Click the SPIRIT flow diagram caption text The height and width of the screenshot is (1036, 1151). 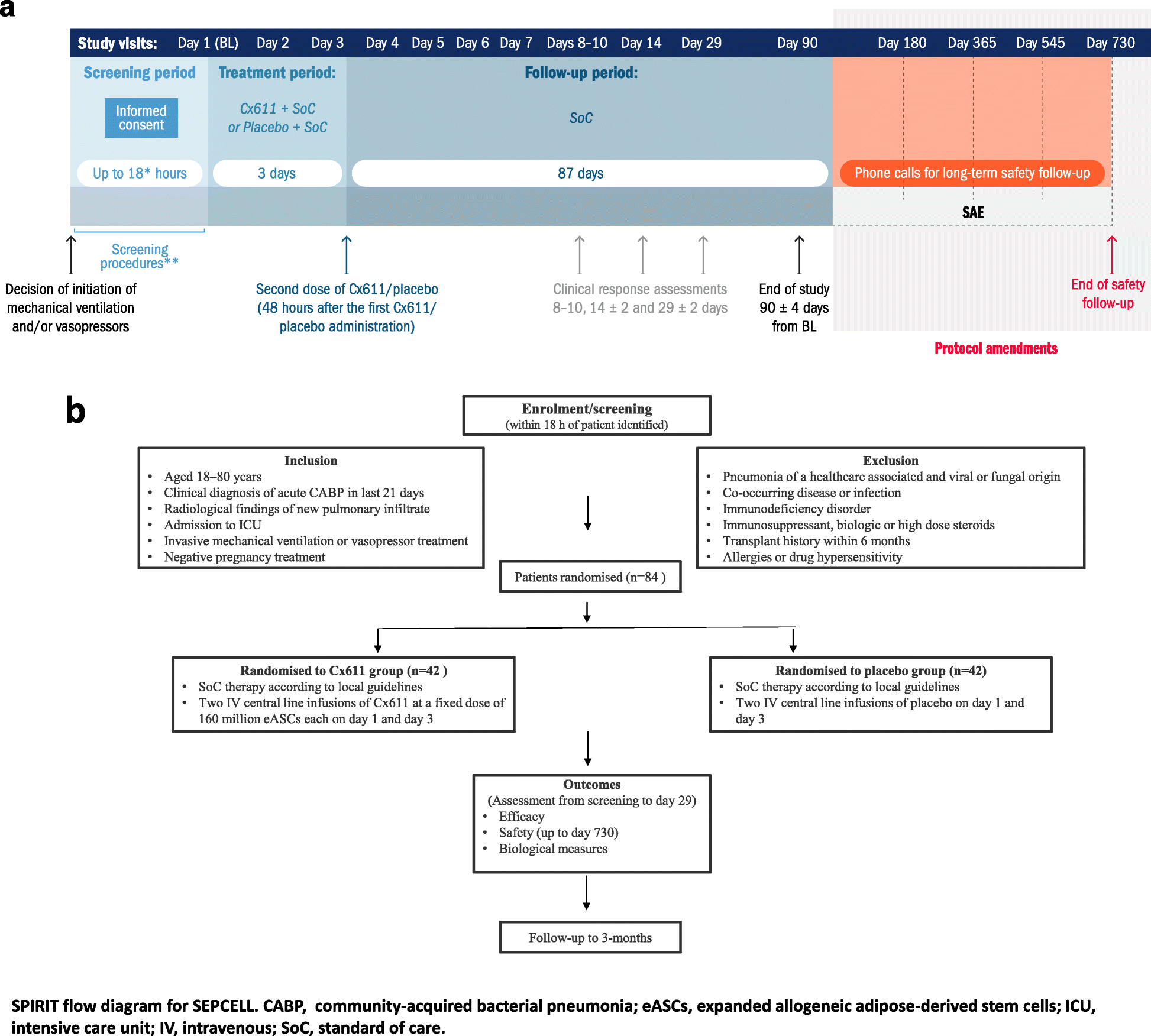(x=553, y=1016)
